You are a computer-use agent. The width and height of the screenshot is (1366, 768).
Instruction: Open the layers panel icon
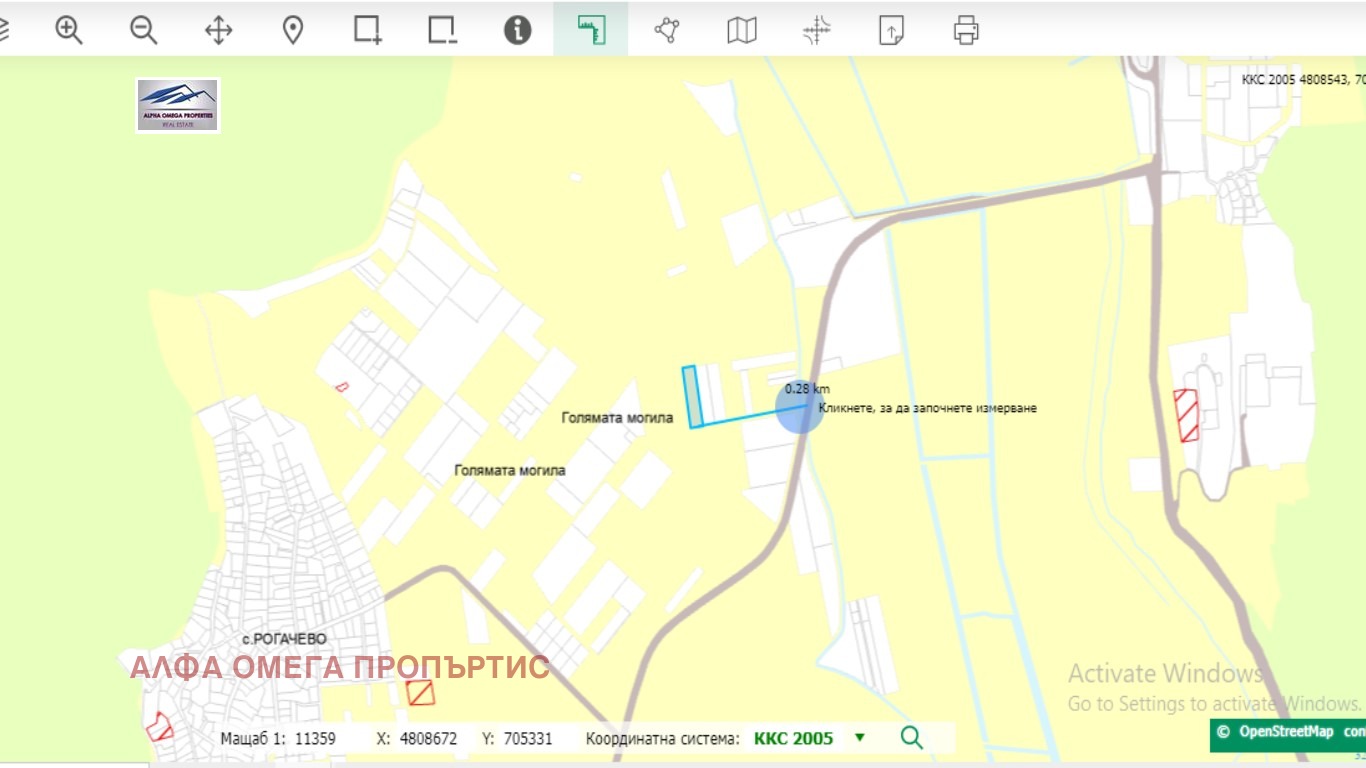pyautogui.click(x=4, y=30)
